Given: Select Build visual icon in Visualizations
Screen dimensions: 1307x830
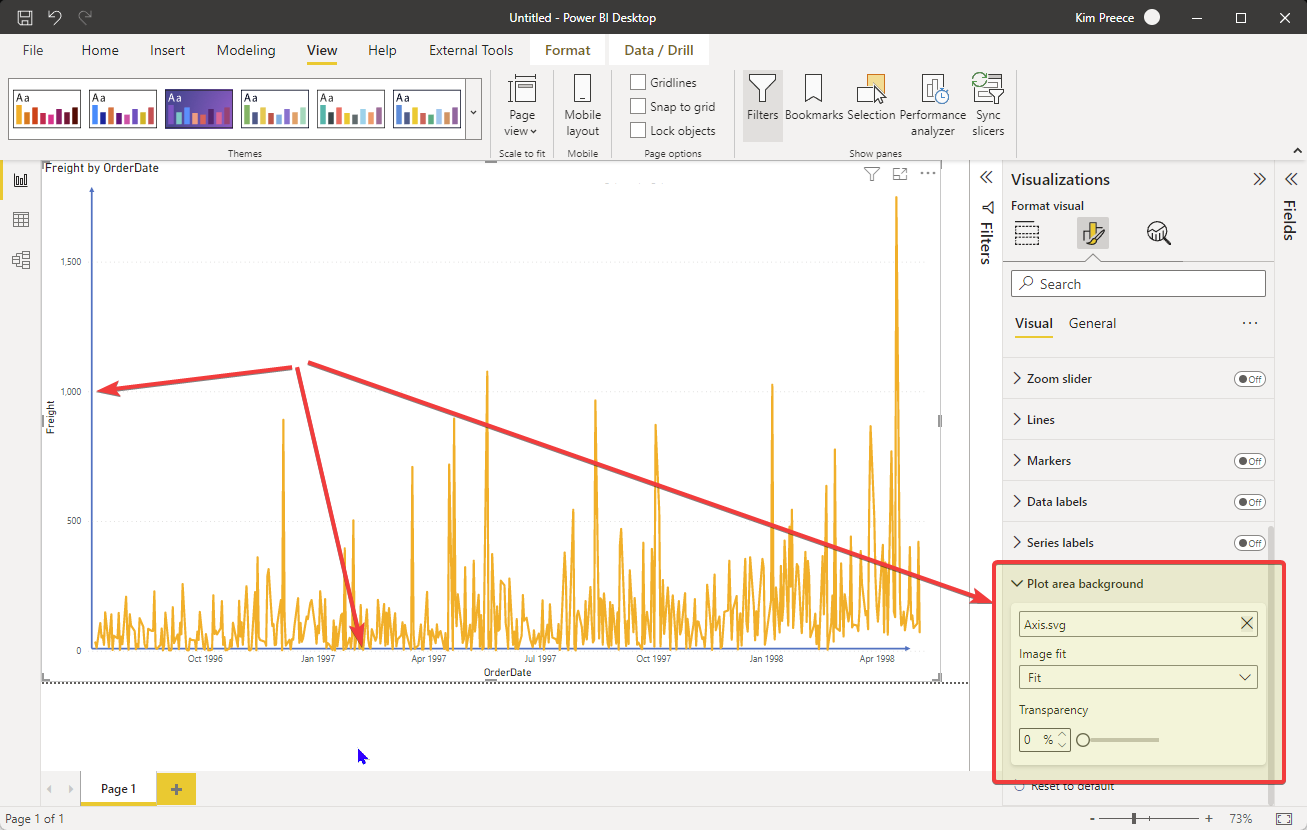Looking at the screenshot, I should tap(1027, 234).
